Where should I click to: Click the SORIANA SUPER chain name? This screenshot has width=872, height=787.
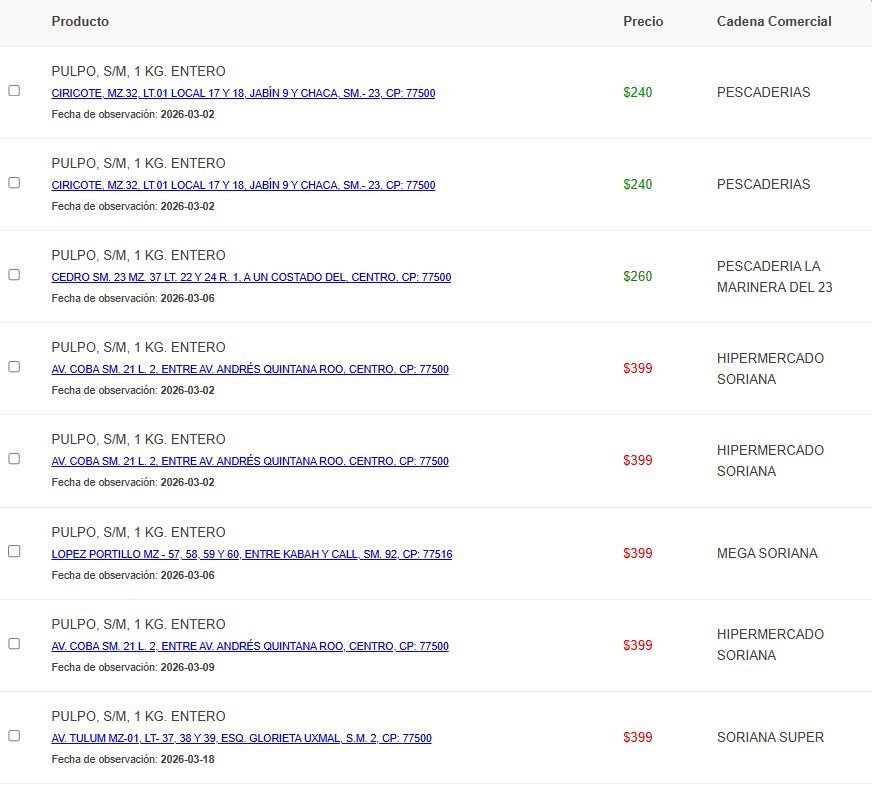click(770, 737)
